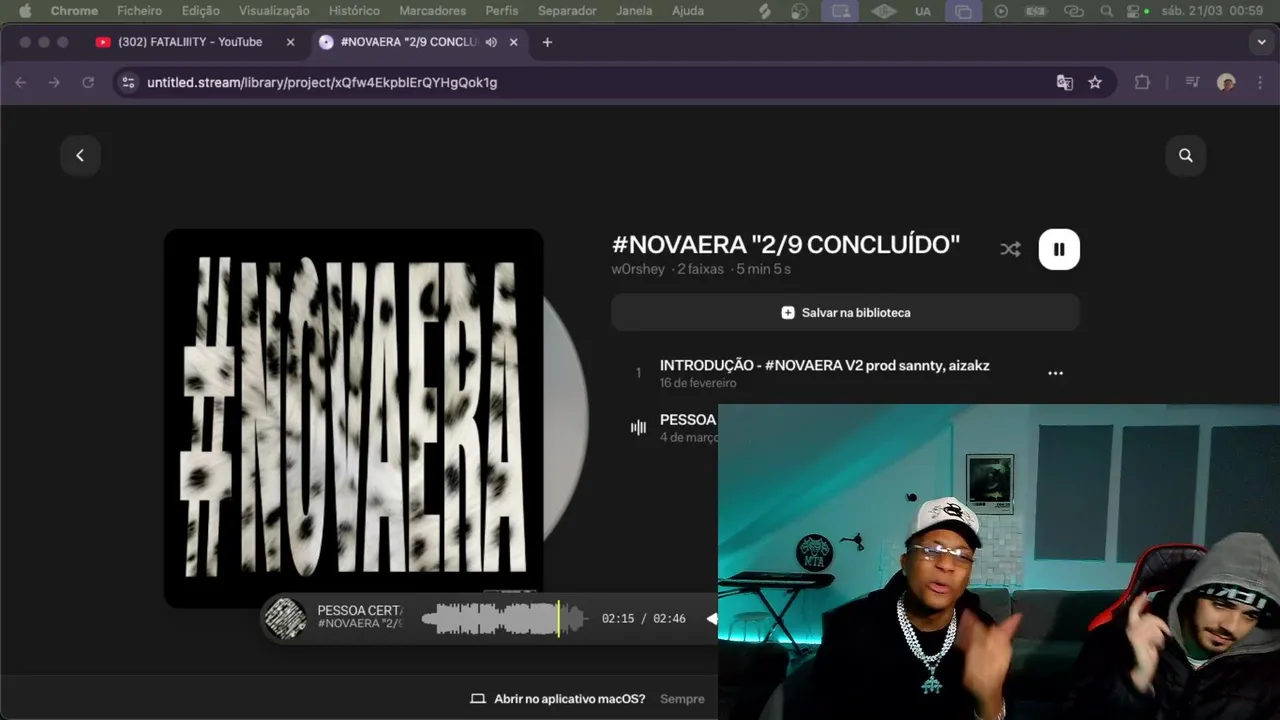Open the Chrome application menu
1280x720 pixels.
point(74,11)
